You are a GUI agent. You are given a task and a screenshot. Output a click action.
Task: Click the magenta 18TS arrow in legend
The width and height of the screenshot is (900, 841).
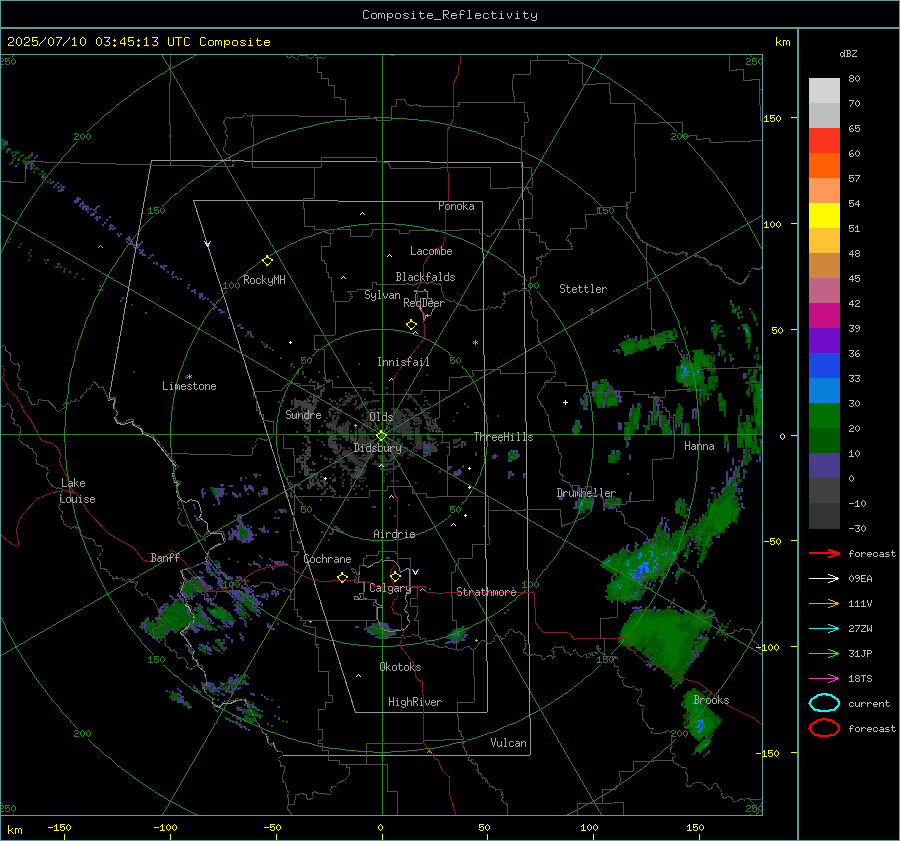point(824,679)
